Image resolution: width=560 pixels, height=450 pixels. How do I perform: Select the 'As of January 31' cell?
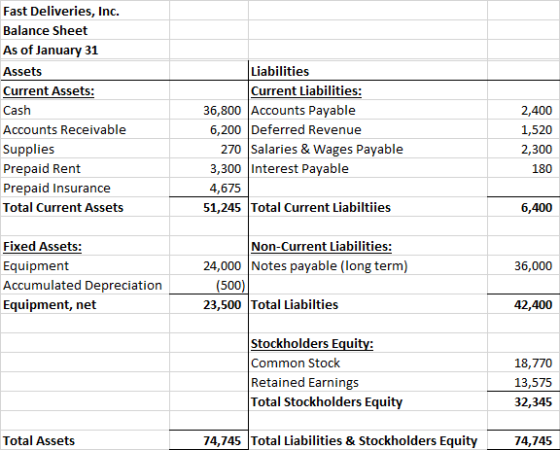click(x=50, y=50)
